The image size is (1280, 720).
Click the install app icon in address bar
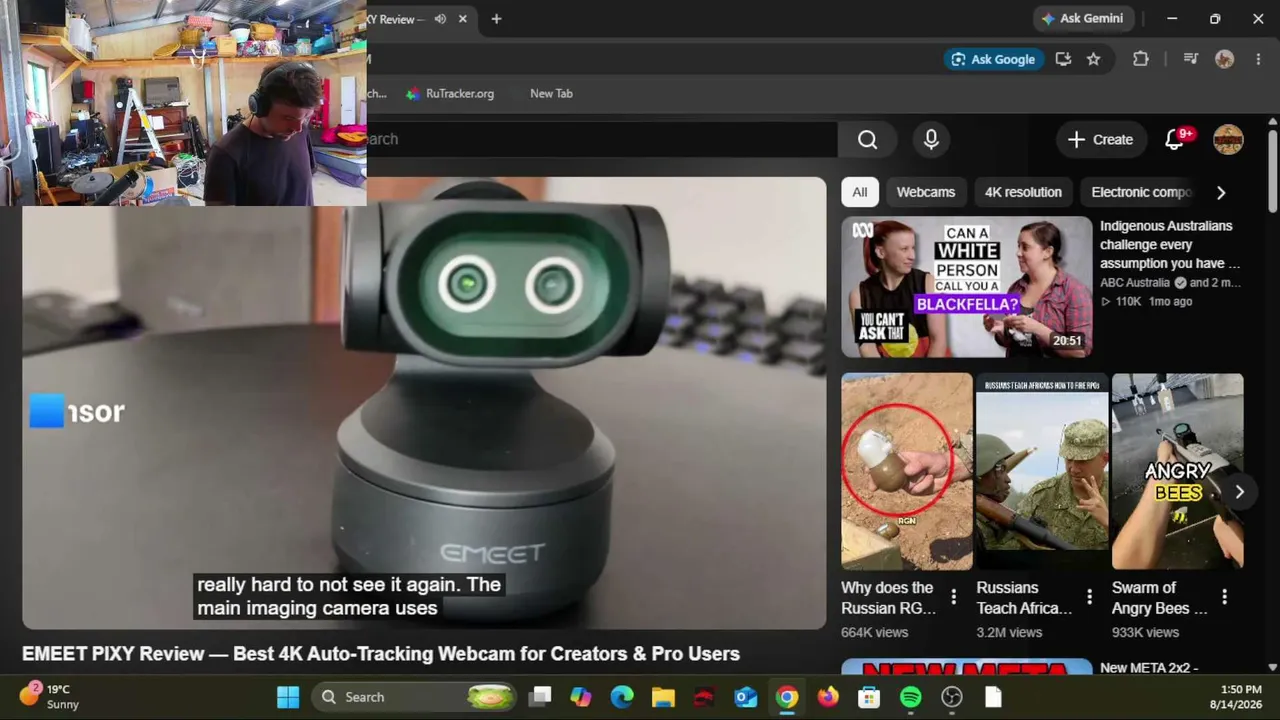coord(1063,59)
